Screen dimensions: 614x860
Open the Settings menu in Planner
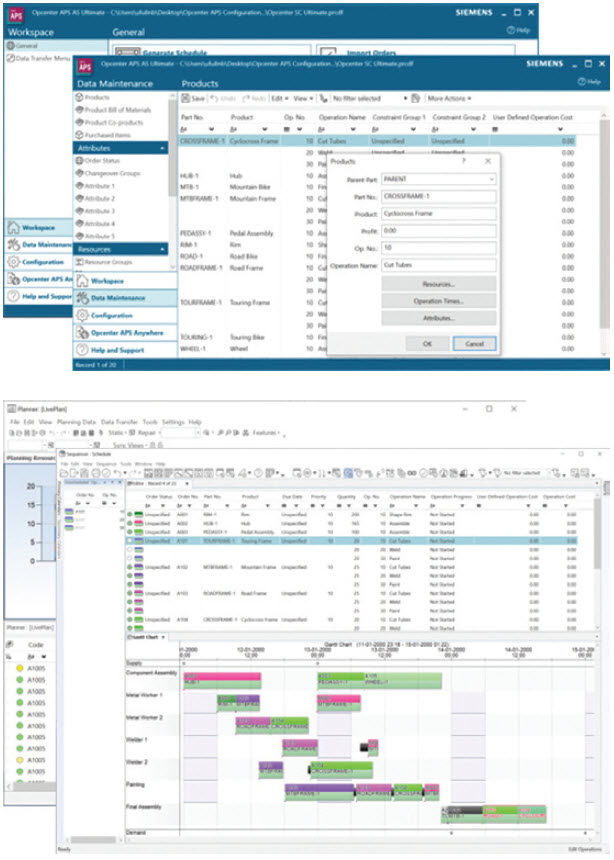[173, 422]
